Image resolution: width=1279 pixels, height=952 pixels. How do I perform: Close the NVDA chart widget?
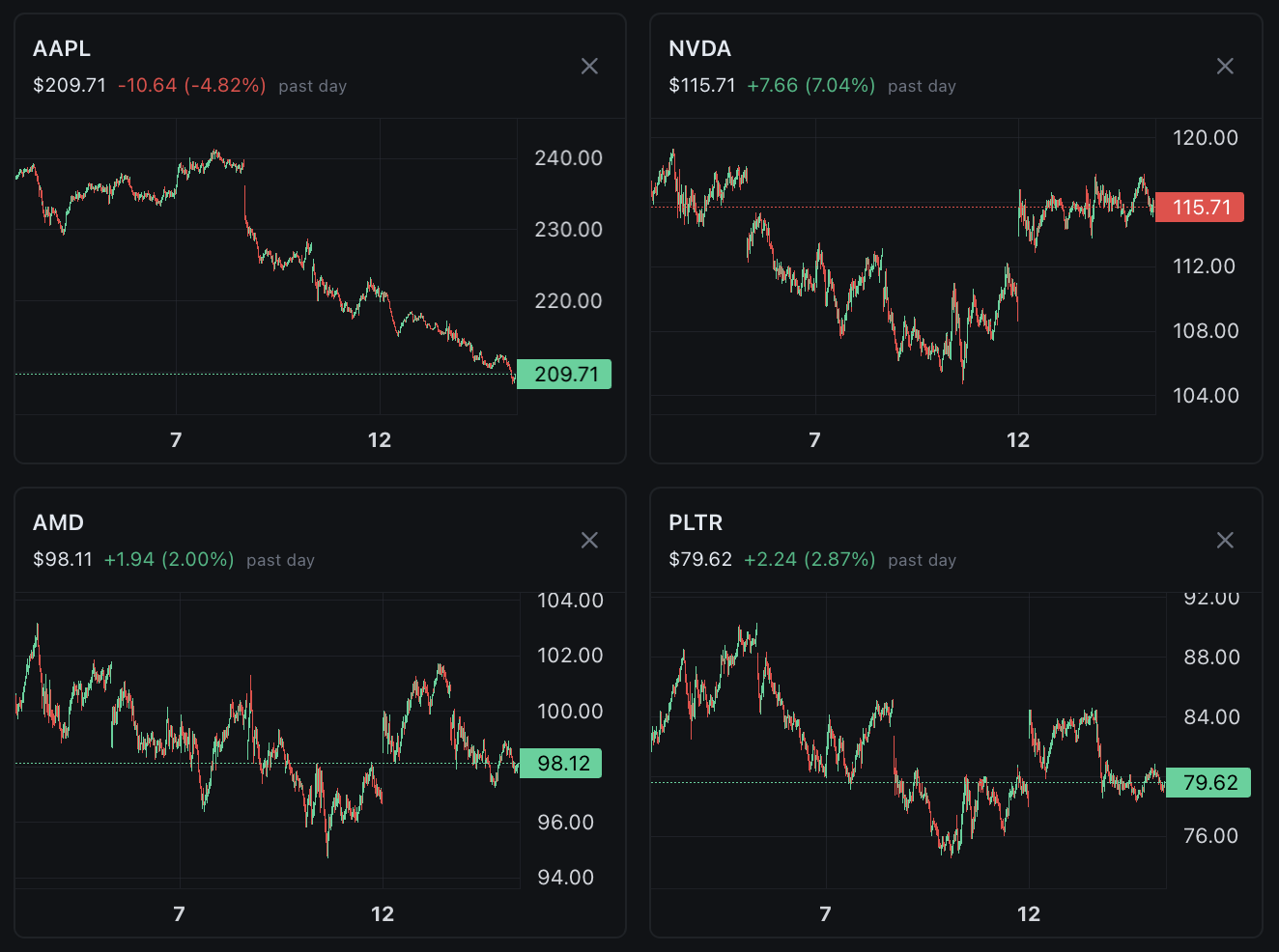[x=1225, y=66]
